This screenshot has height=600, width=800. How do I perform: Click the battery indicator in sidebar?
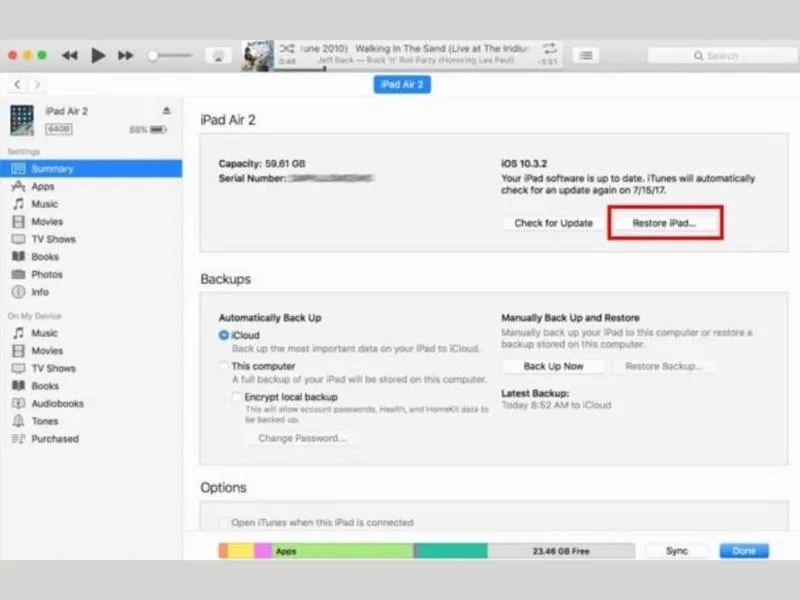[158, 130]
